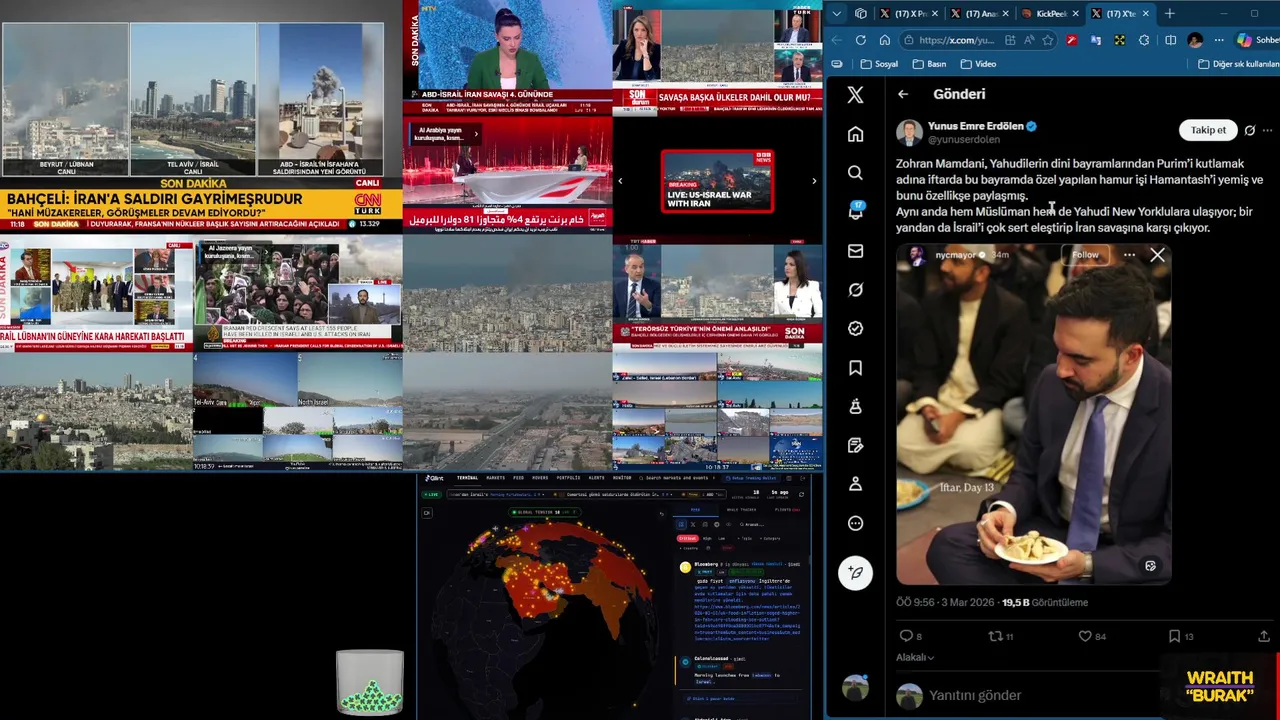Open the Bookmarks icon in X sidebar
1280x720 pixels.
855,368
